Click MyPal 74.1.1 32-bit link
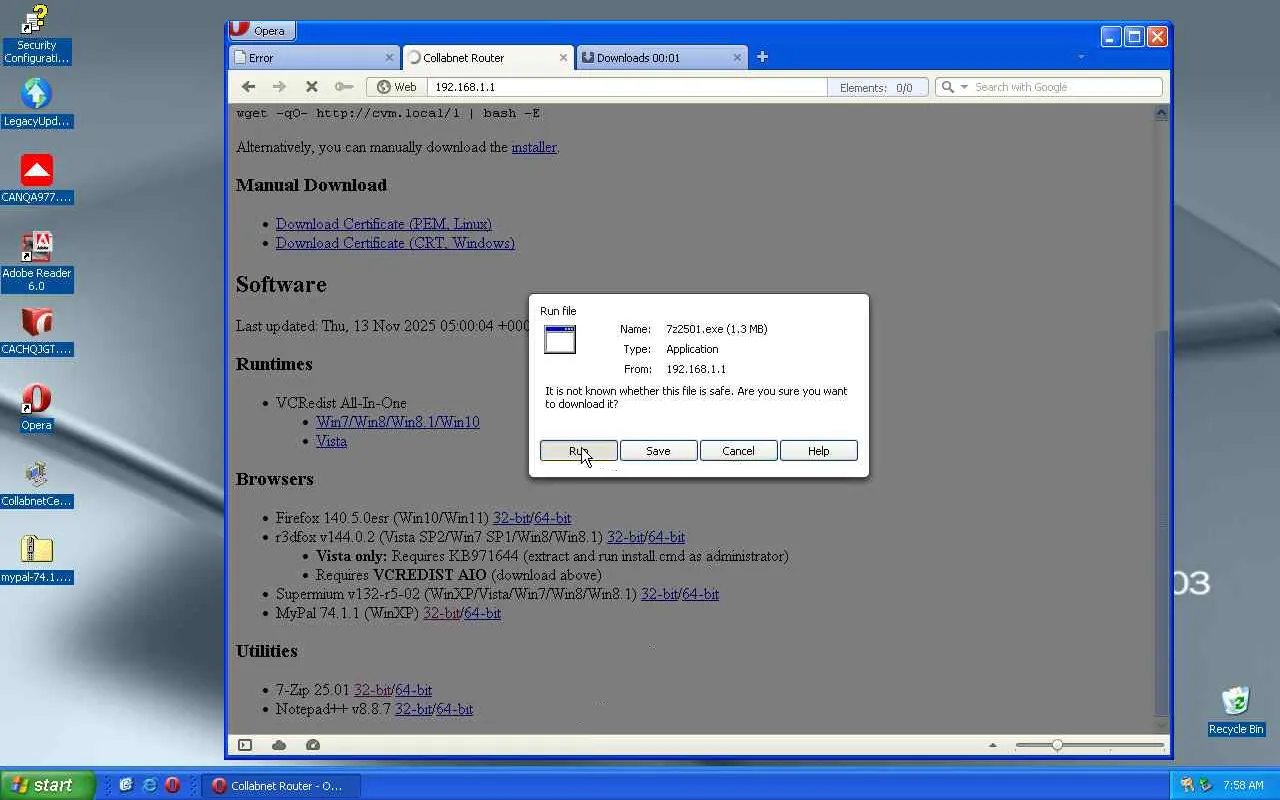Viewport: 1280px width, 800px height. [x=441, y=613]
